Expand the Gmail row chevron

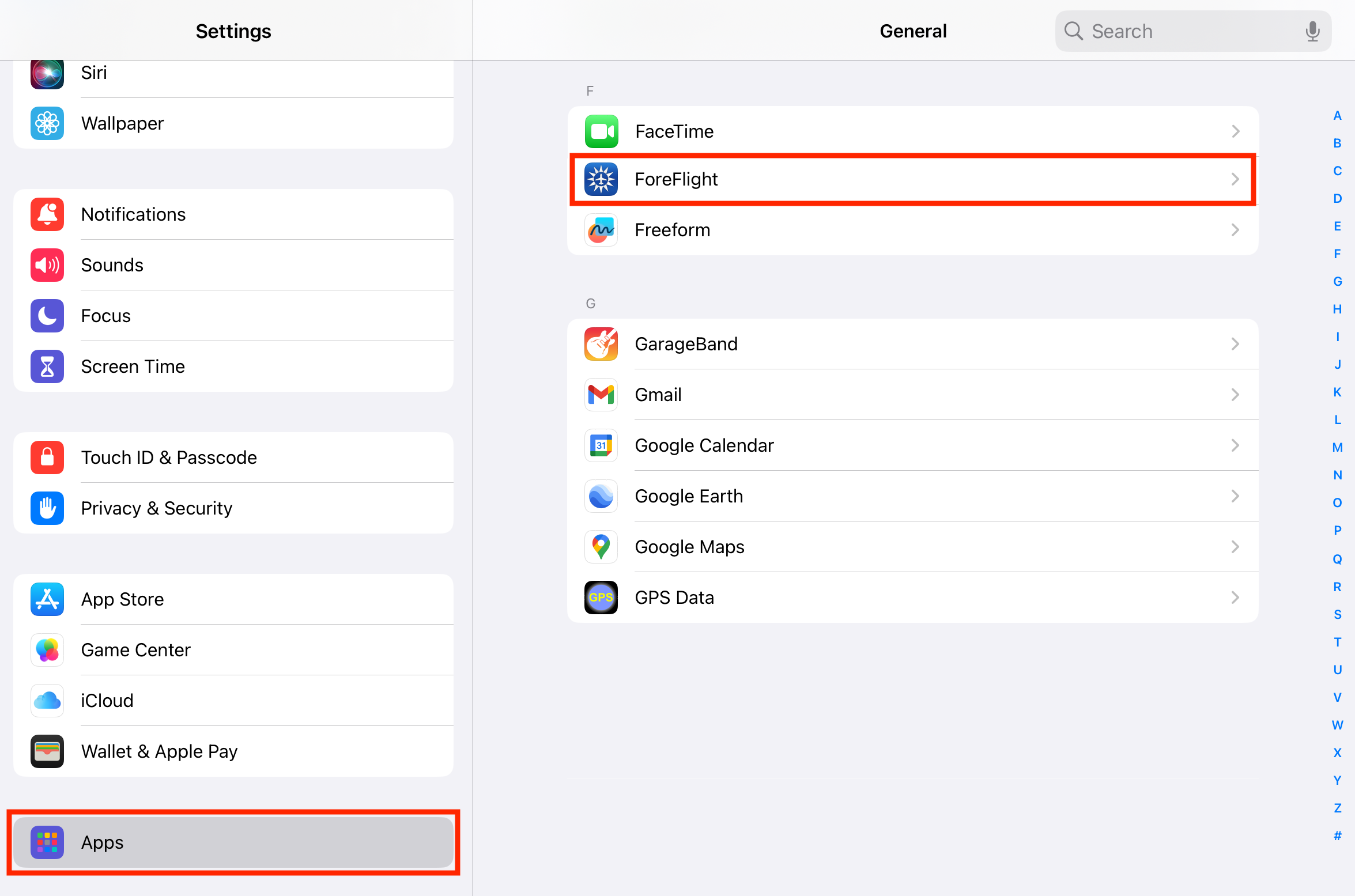[1235, 395]
